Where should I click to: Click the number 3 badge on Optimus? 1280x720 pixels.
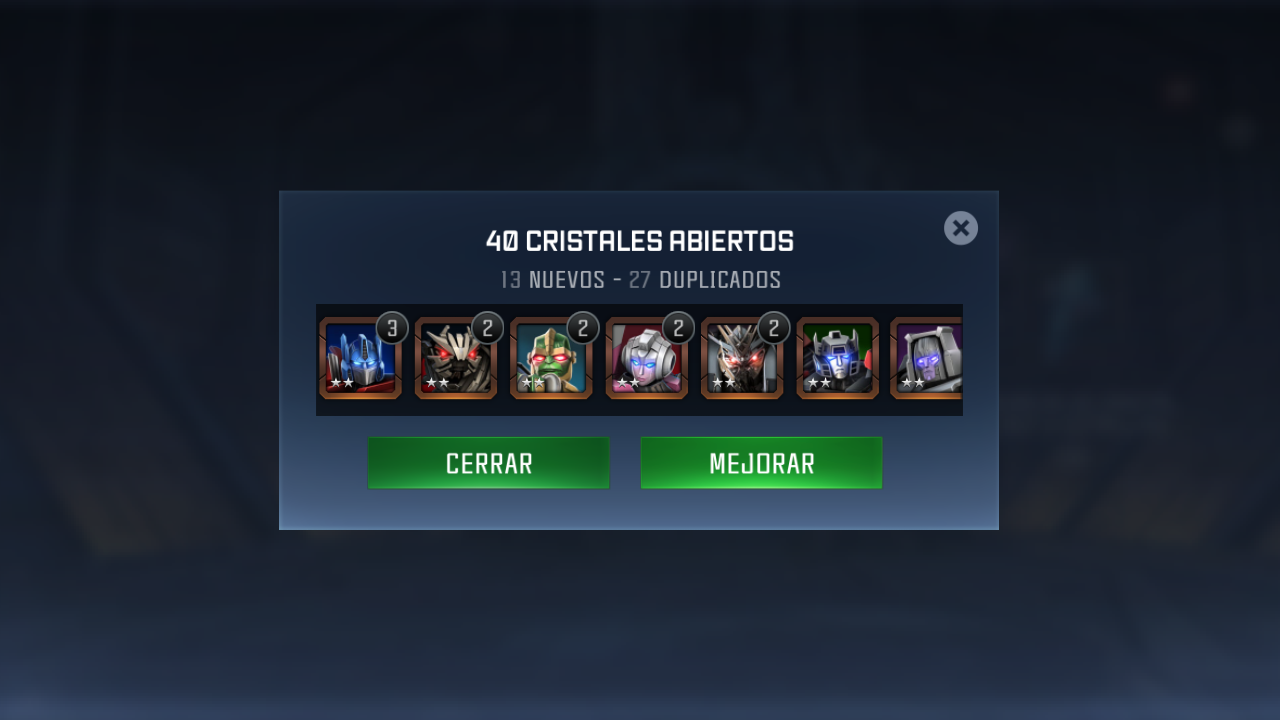(392, 328)
